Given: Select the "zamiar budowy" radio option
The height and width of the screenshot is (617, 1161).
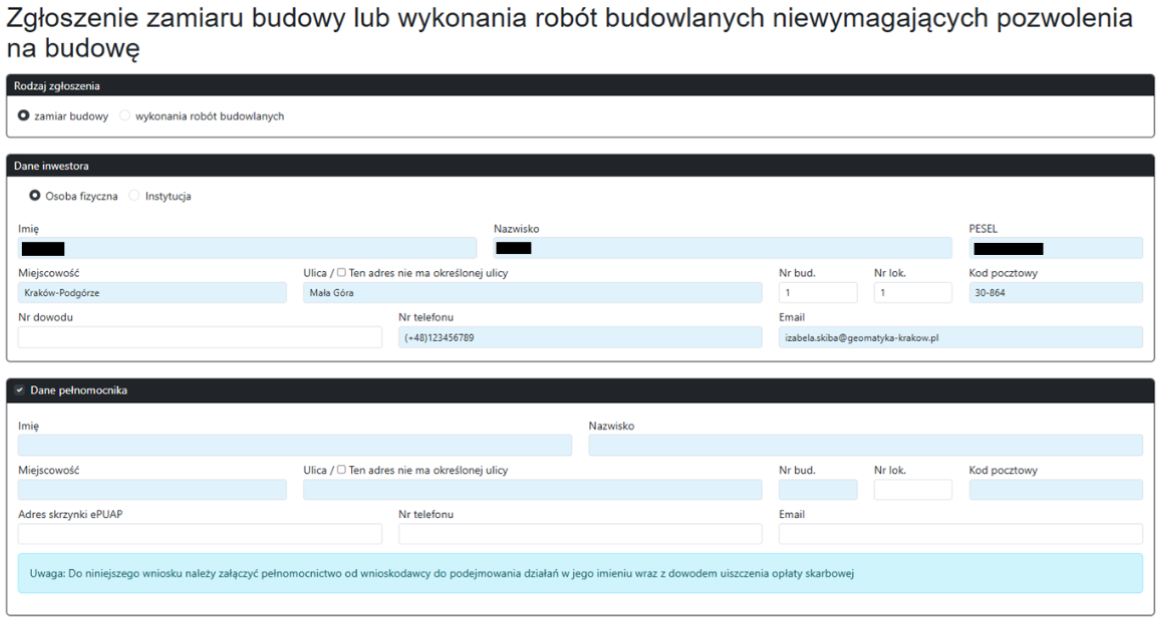Looking at the screenshot, I should click(x=23, y=115).
